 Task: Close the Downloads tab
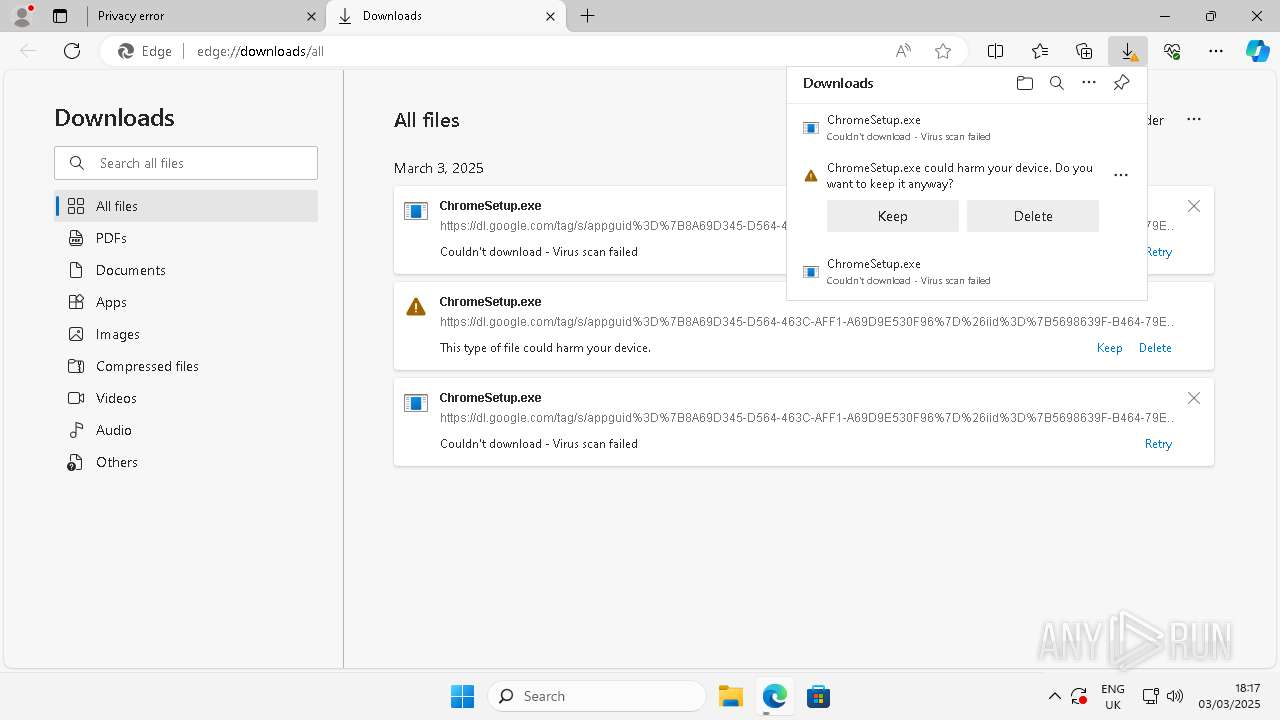(x=550, y=16)
